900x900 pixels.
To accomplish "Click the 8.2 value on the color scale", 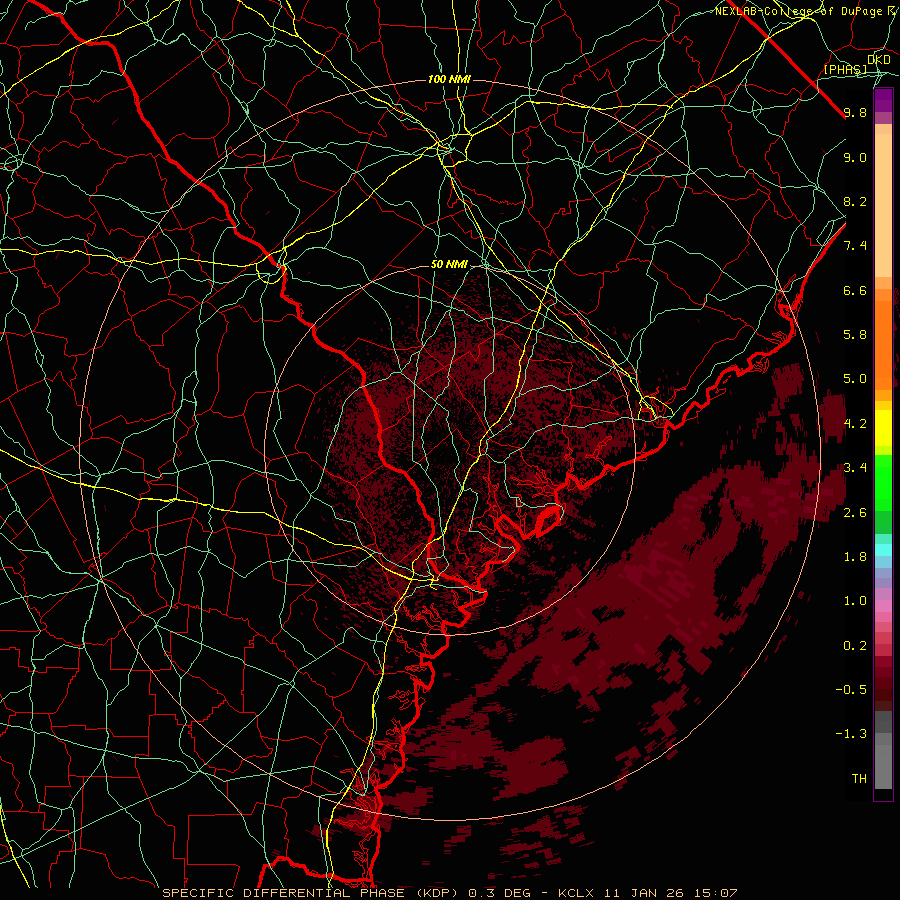I will (x=855, y=201).
